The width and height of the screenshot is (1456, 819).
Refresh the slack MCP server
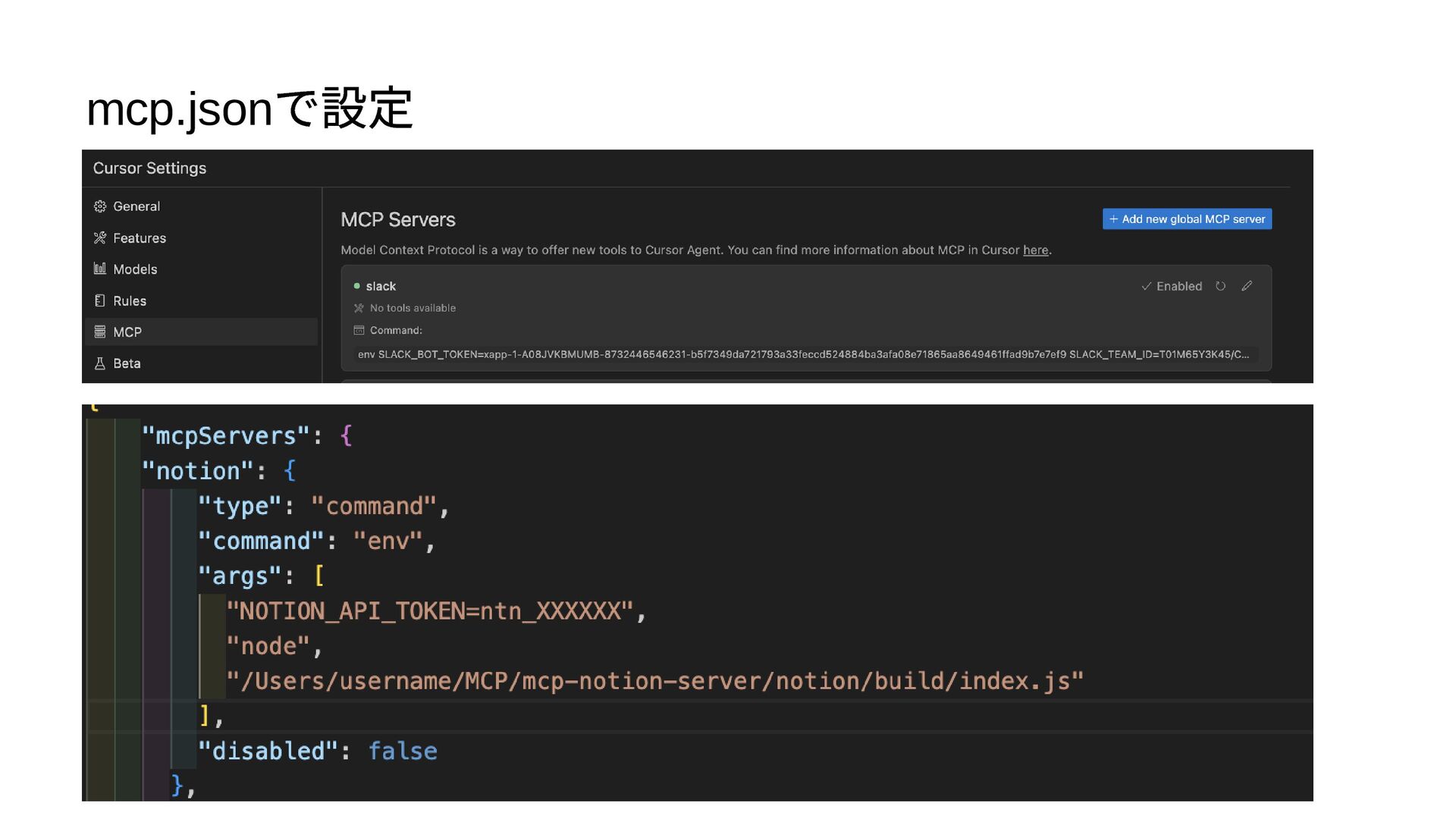[1220, 286]
